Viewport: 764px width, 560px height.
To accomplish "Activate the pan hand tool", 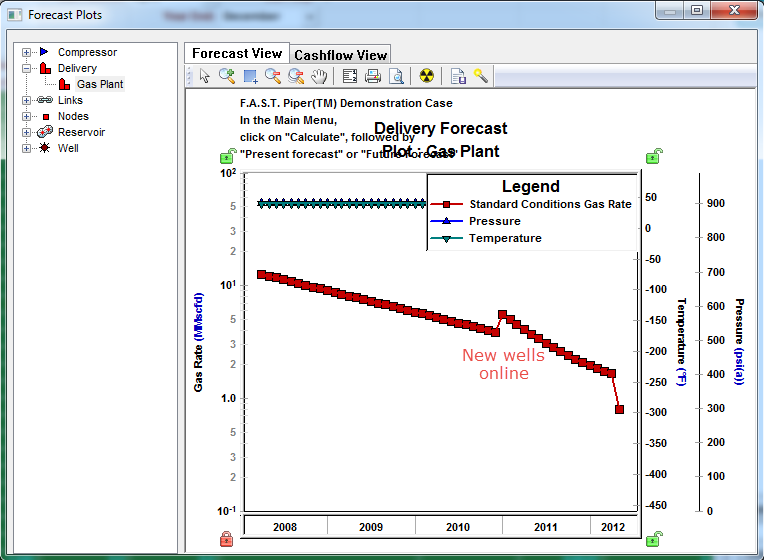I will click(319, 75).
